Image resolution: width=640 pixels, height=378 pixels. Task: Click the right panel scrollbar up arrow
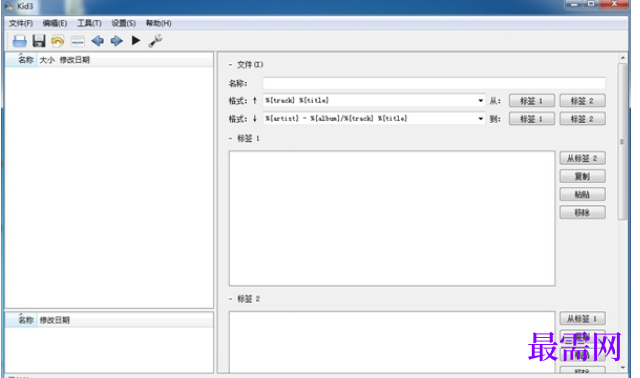[622, 58]
